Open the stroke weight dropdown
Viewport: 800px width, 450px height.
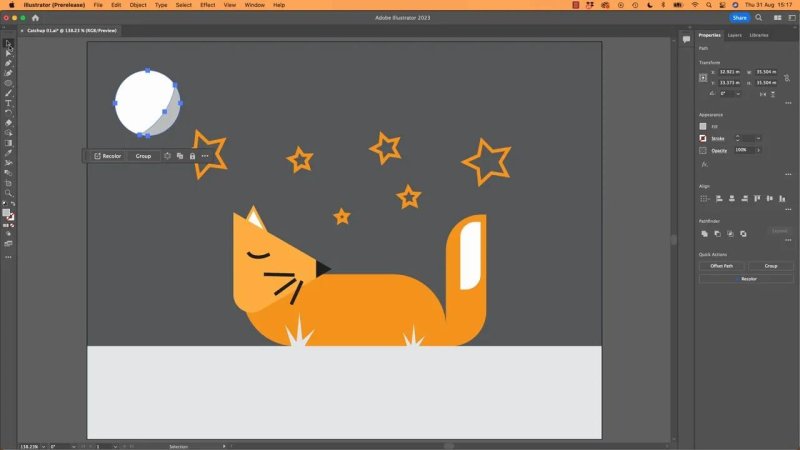click(758, 138)
